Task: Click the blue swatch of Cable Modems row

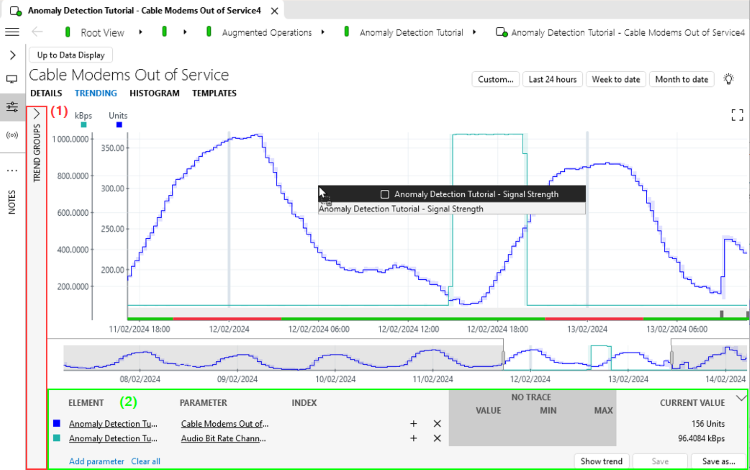Action: pos(56,423)
